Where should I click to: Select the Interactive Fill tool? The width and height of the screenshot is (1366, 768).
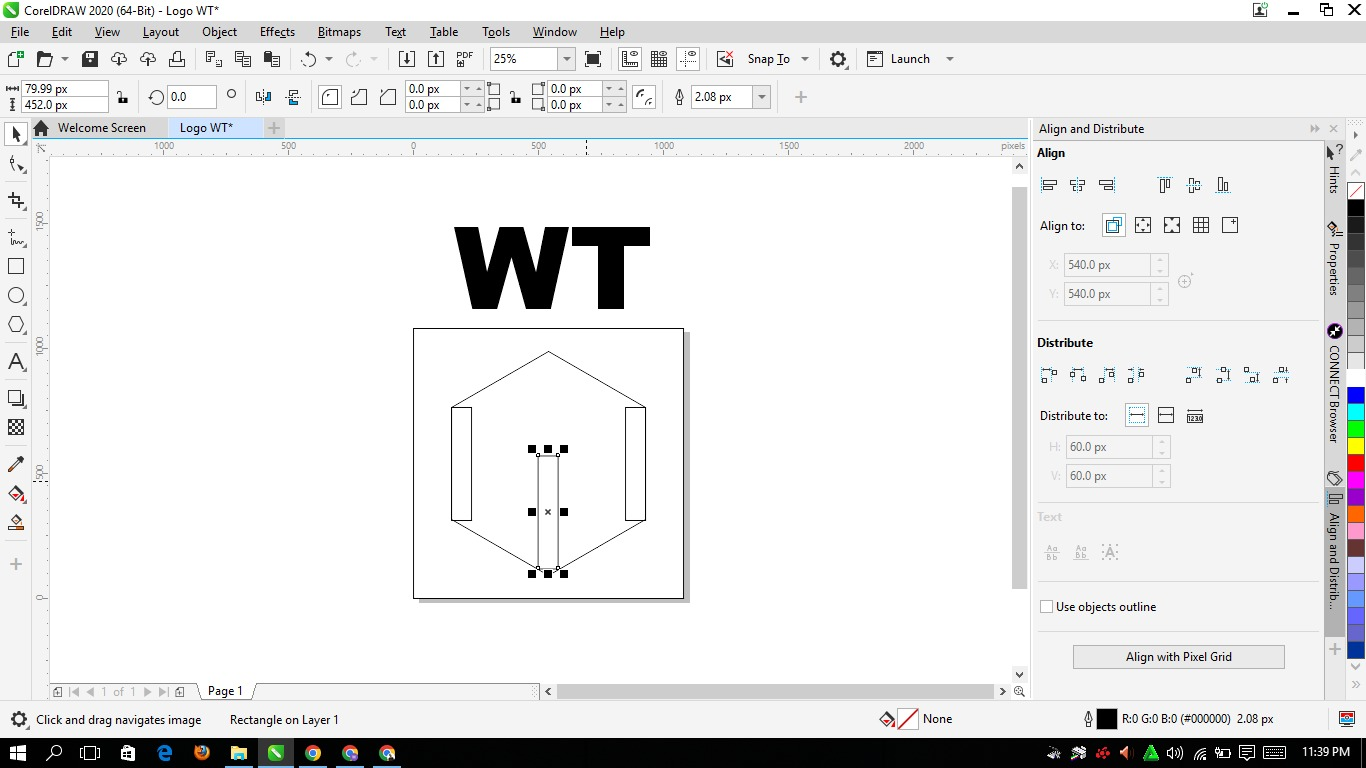click(16, 493)
